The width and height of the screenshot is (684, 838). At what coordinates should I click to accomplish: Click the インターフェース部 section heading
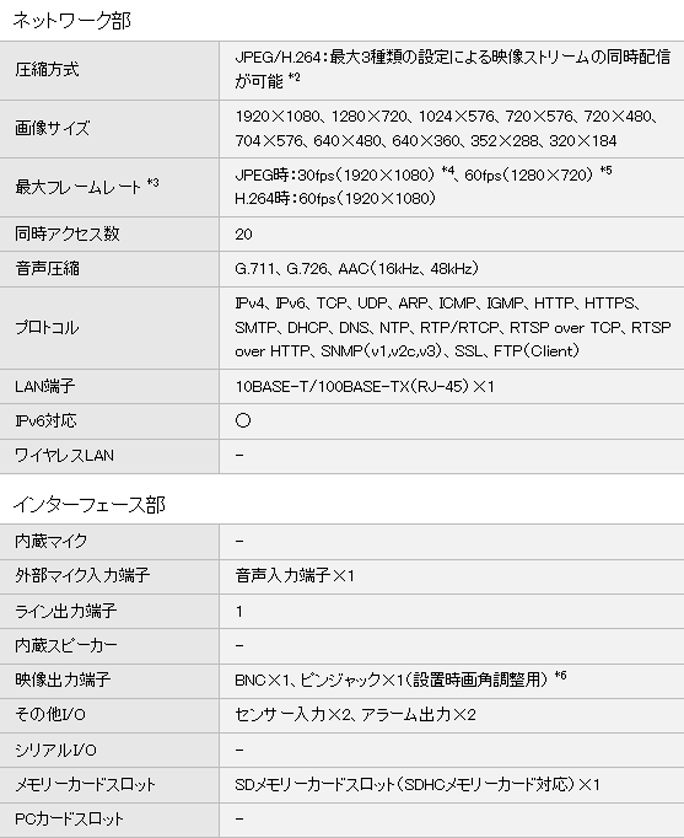(88, 505)
